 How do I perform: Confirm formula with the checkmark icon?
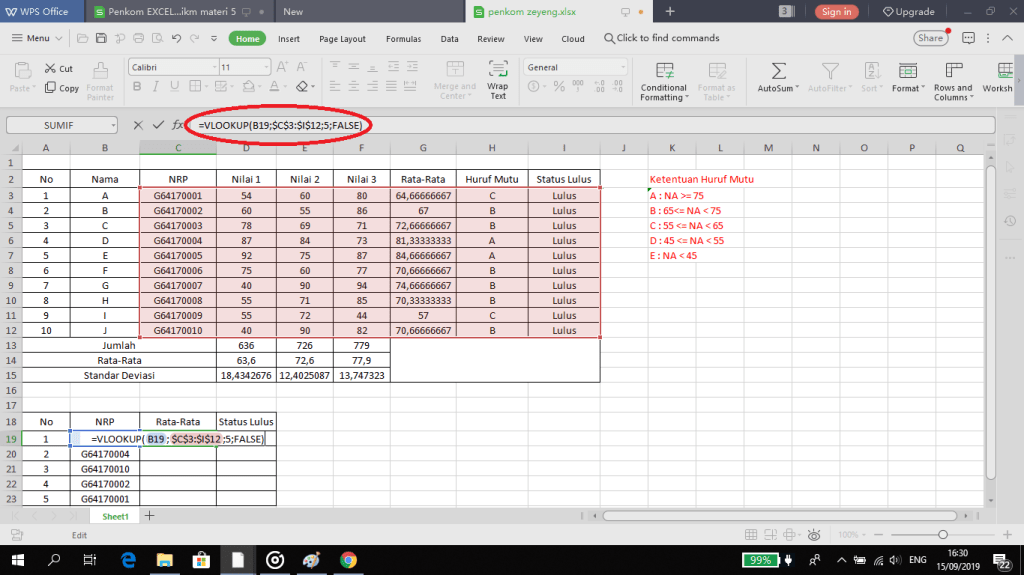pyautogui.click(x=157, y=125)
